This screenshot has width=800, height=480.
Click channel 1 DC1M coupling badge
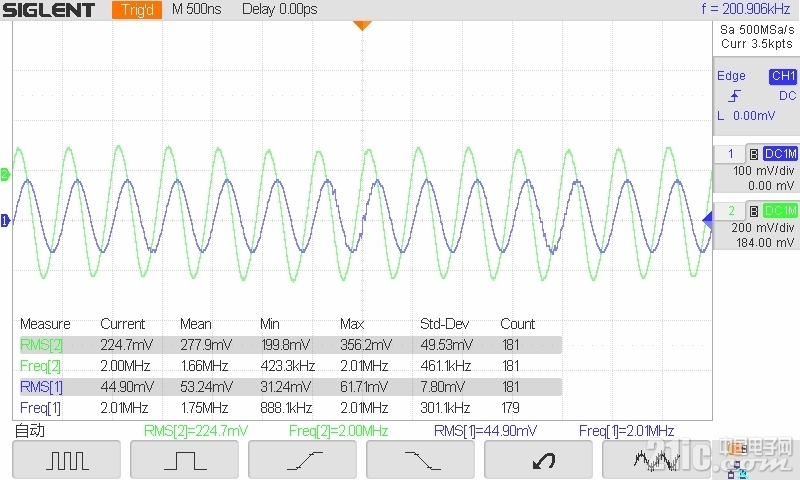[780, 154]
